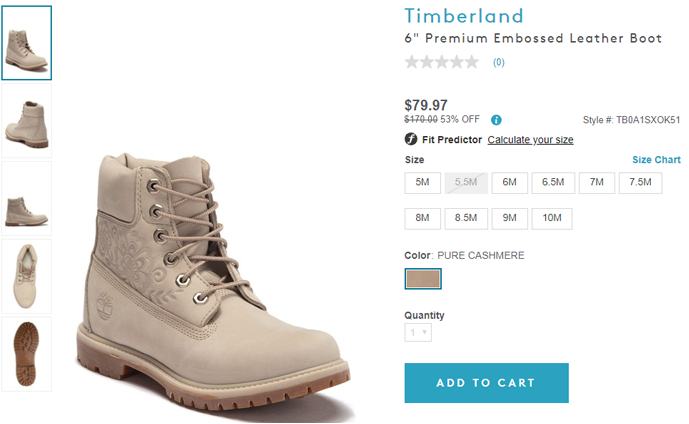Choose size 6.5M option
Image resolution: width=689 pixels, height=424 pixels.
pos(553,183)
